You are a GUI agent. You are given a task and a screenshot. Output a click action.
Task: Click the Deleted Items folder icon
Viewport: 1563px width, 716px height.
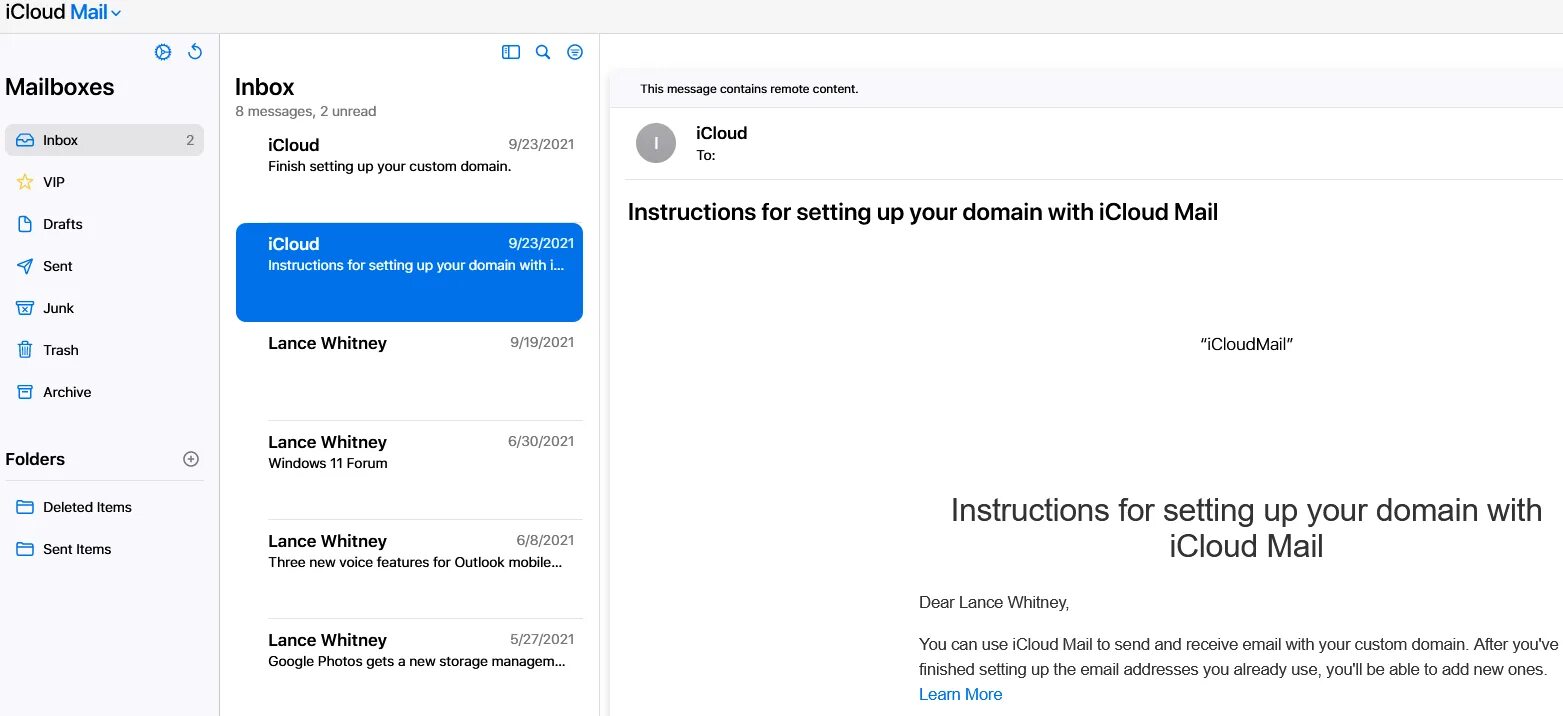pyautogui.click(x=25, y=507)
